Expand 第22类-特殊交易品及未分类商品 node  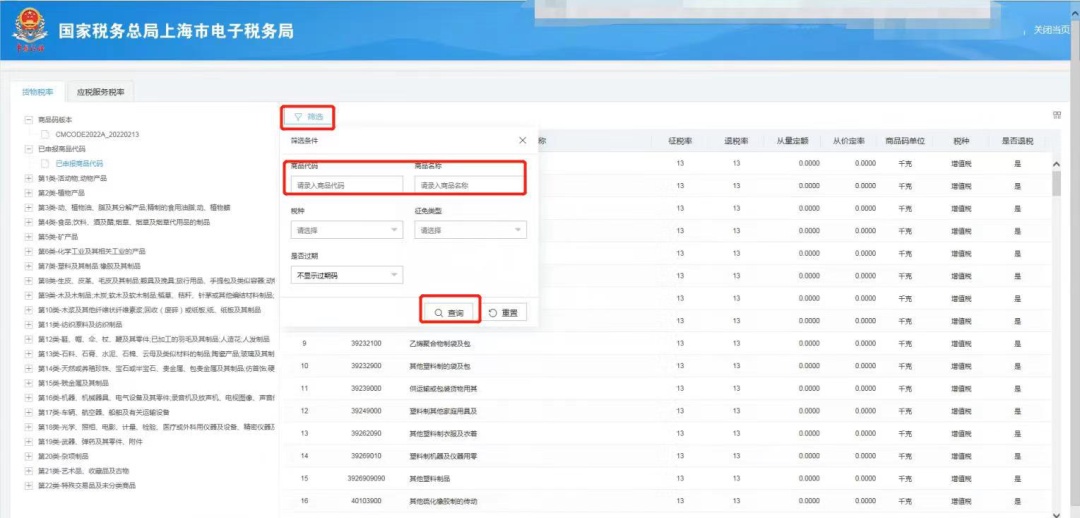[28, 485]
